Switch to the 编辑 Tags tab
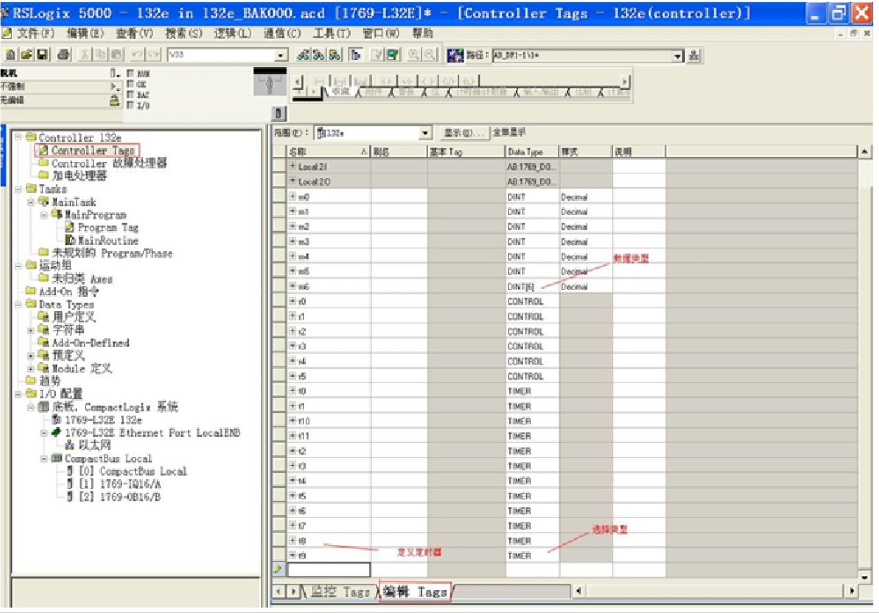This screenshot has width=879, height=613. click(x=415, y=592)
